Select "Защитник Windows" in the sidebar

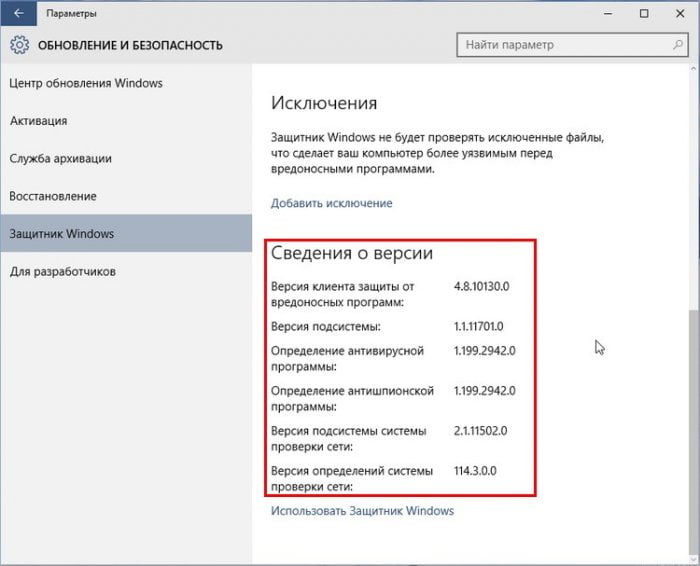pos(62,234)
